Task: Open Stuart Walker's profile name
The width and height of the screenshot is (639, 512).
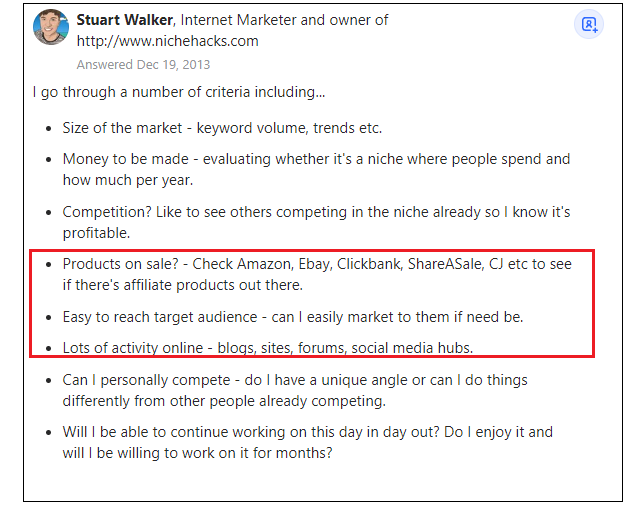Action: click(x=125, y=20)
